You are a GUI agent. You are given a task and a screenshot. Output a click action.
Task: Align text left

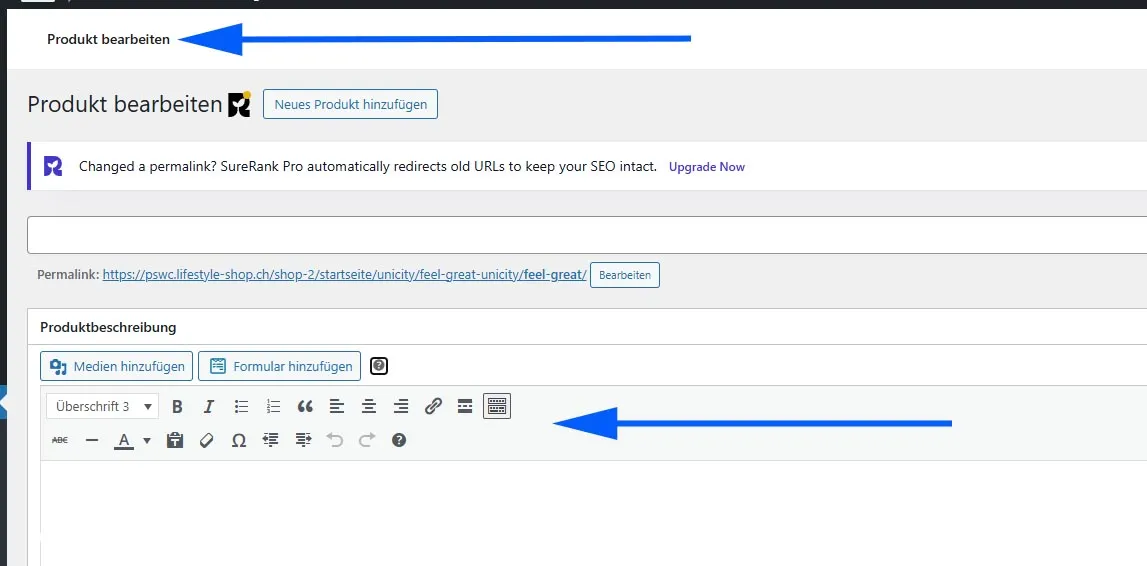(x=337, y=407)
